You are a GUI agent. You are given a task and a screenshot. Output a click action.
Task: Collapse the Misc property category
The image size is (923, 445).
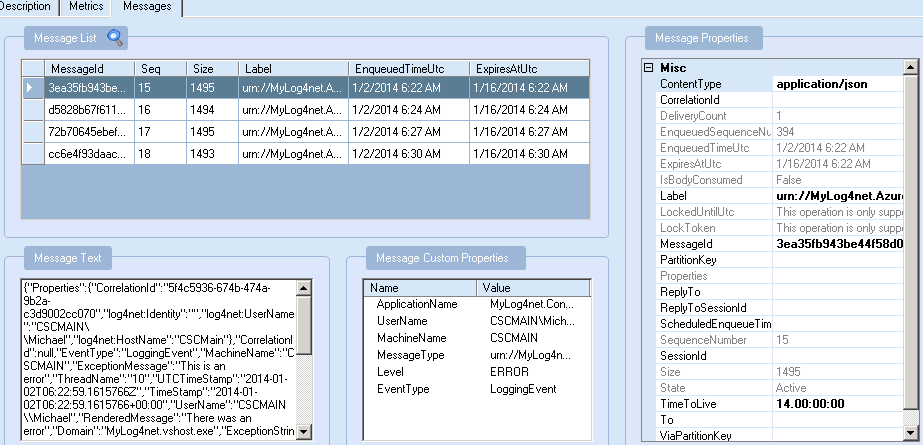(x=649, y=68)
